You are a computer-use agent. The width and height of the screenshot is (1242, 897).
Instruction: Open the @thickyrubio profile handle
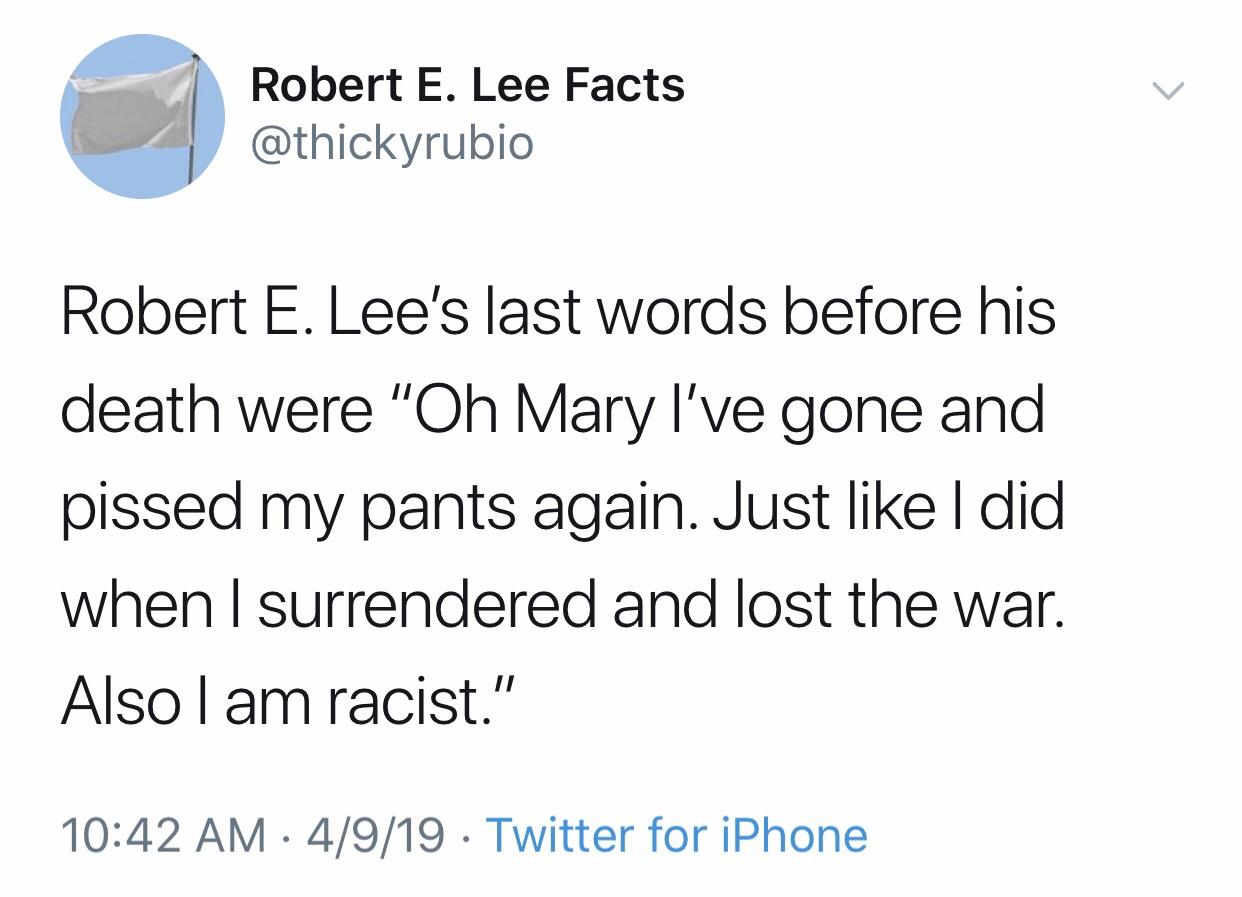click(x=393, y=142)
